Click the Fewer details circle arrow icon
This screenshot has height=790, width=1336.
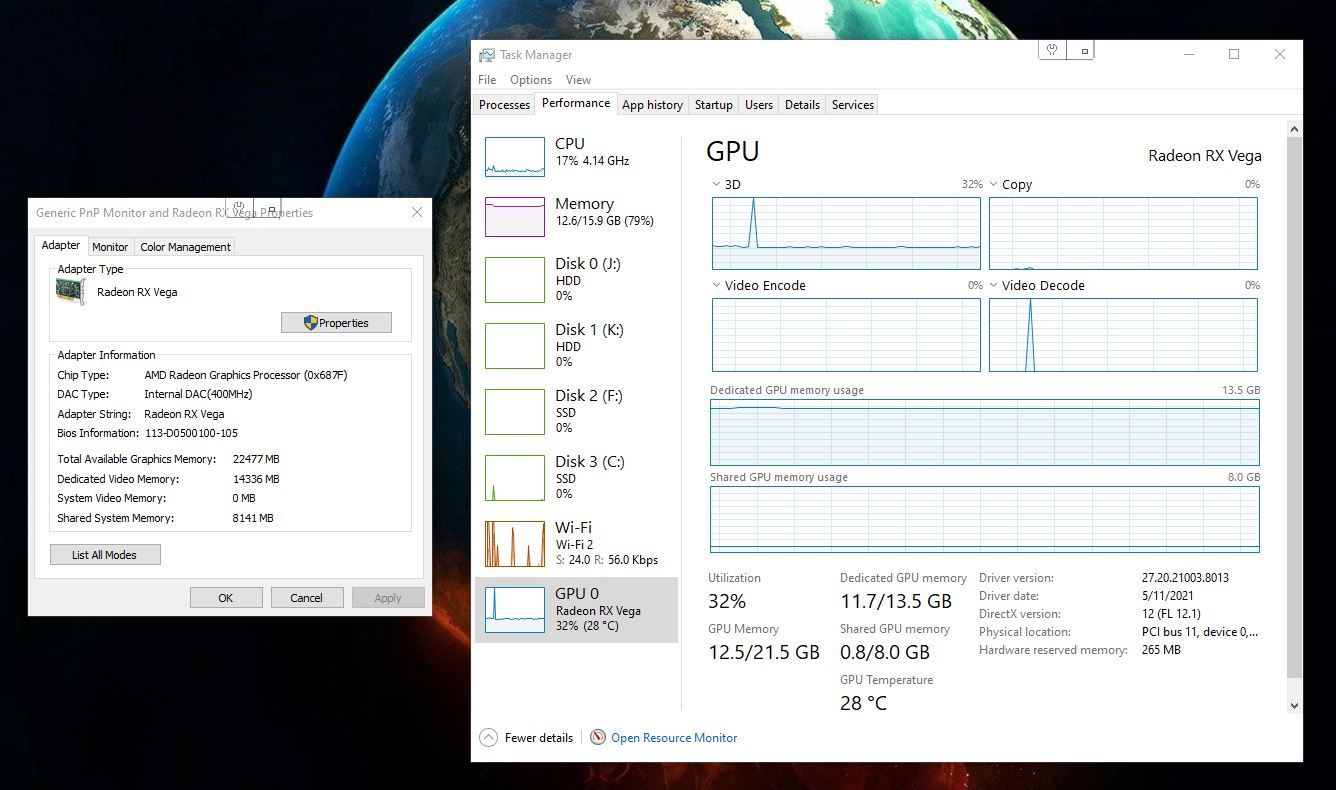coord(488,738)
